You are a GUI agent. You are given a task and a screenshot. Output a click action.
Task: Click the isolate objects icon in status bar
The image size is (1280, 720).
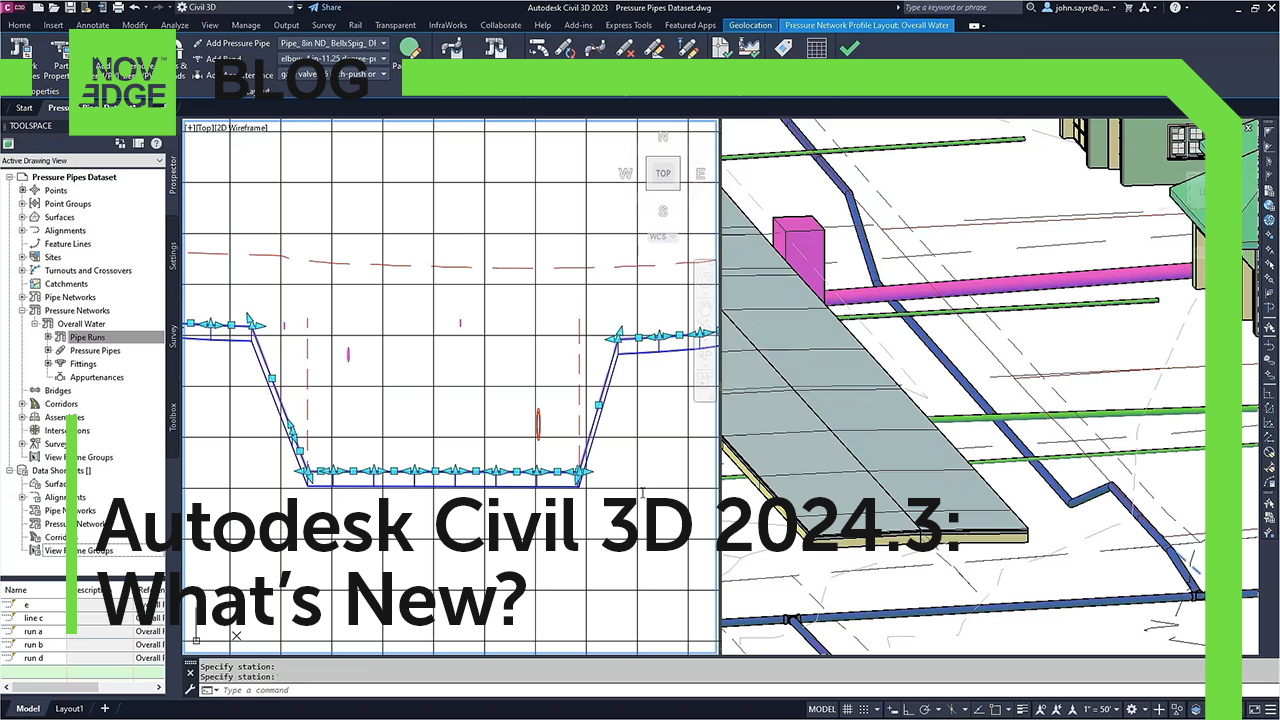[1176, 709]
